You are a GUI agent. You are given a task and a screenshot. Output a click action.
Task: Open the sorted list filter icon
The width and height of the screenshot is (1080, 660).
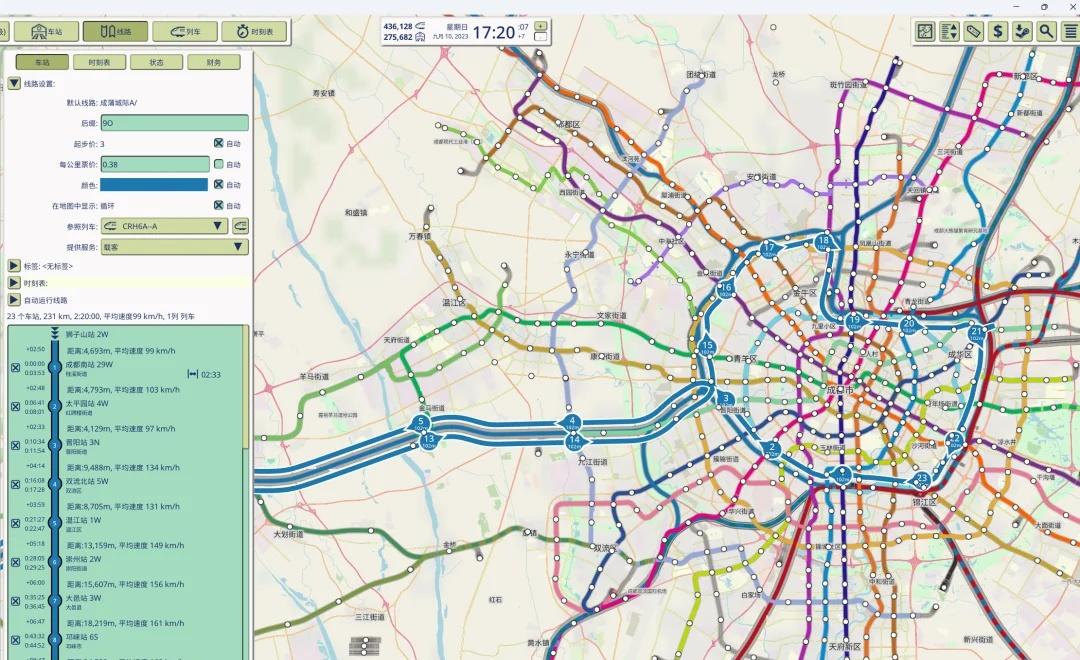(x=949, y=31)
